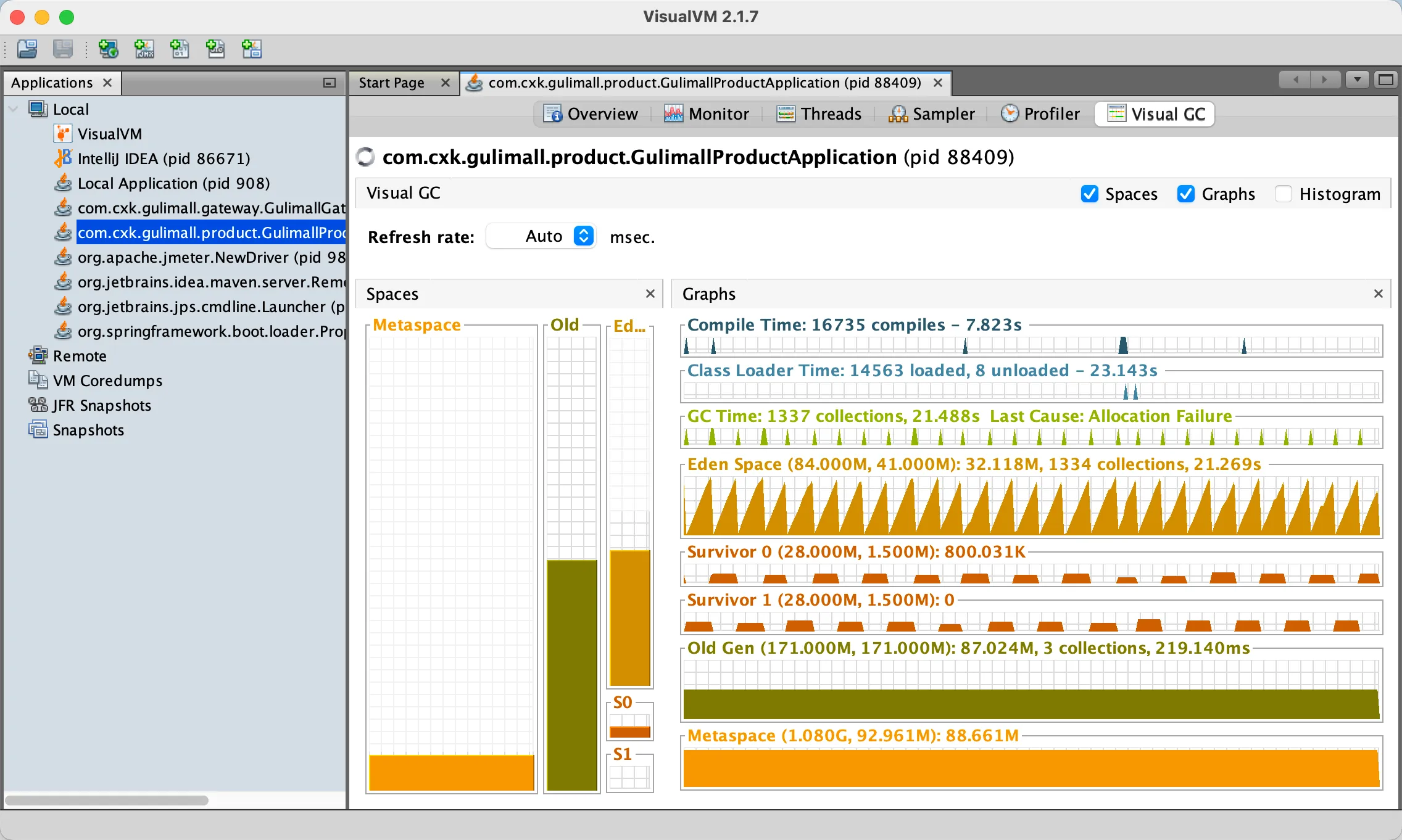This screenshot has width=1402, height=840.
Task: Click the GC Time collections graph
Action: pos(1032,437)
